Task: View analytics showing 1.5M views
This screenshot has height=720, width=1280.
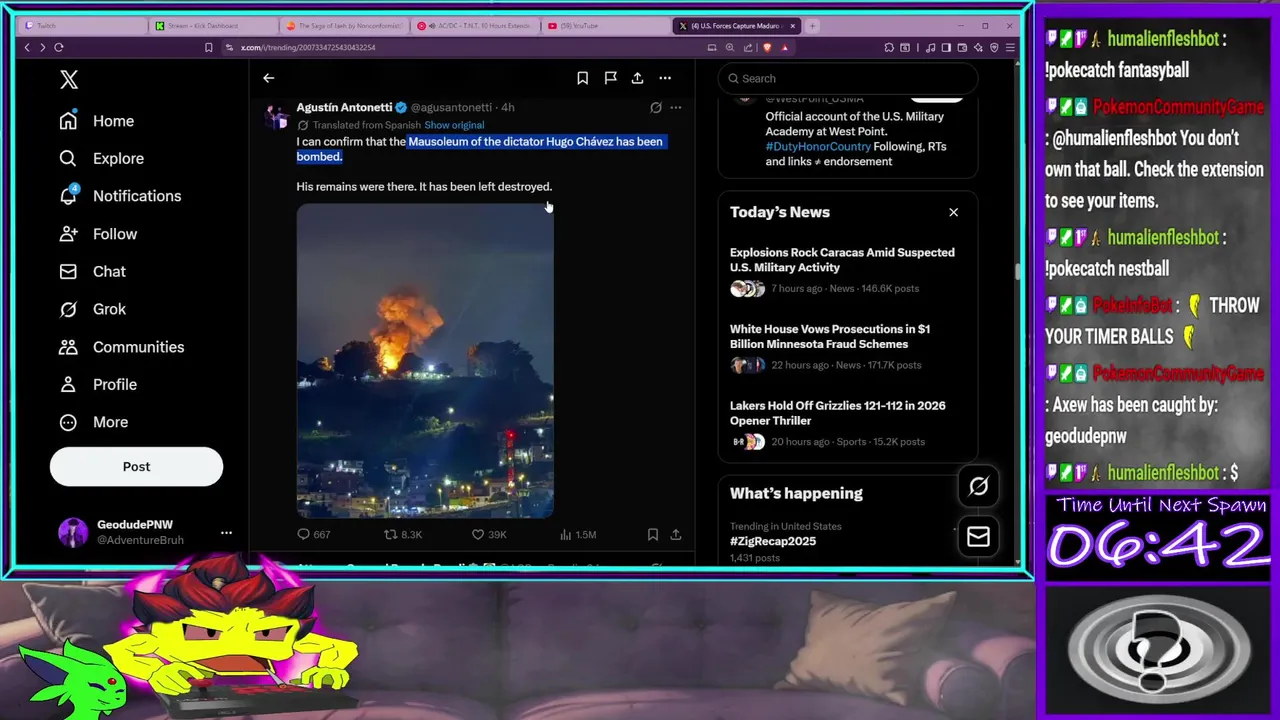Action: pyautogui.click(x=578, y=535)
